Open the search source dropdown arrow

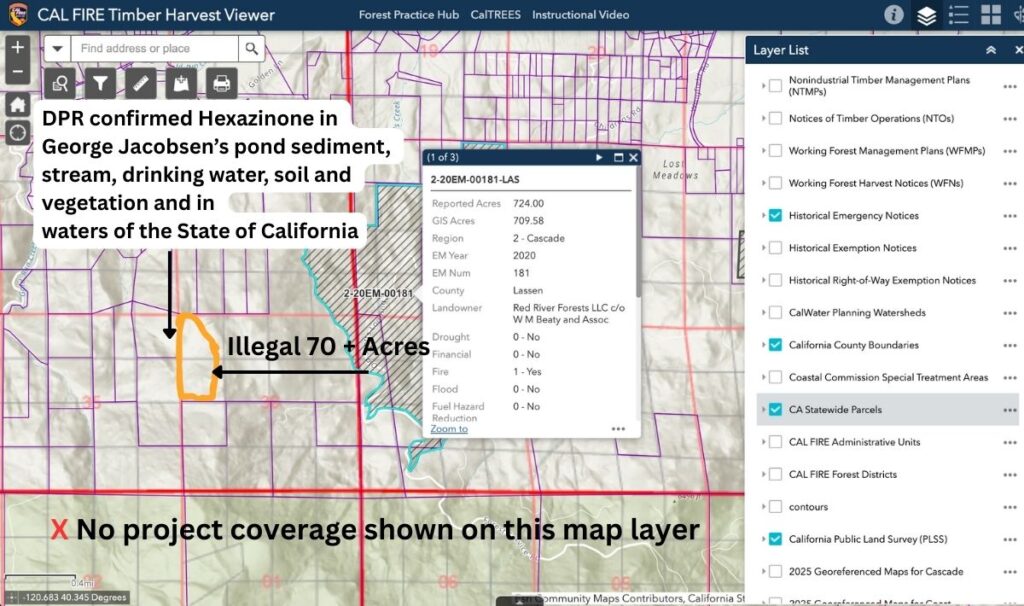pyautogui.click(x=57, y=49)
